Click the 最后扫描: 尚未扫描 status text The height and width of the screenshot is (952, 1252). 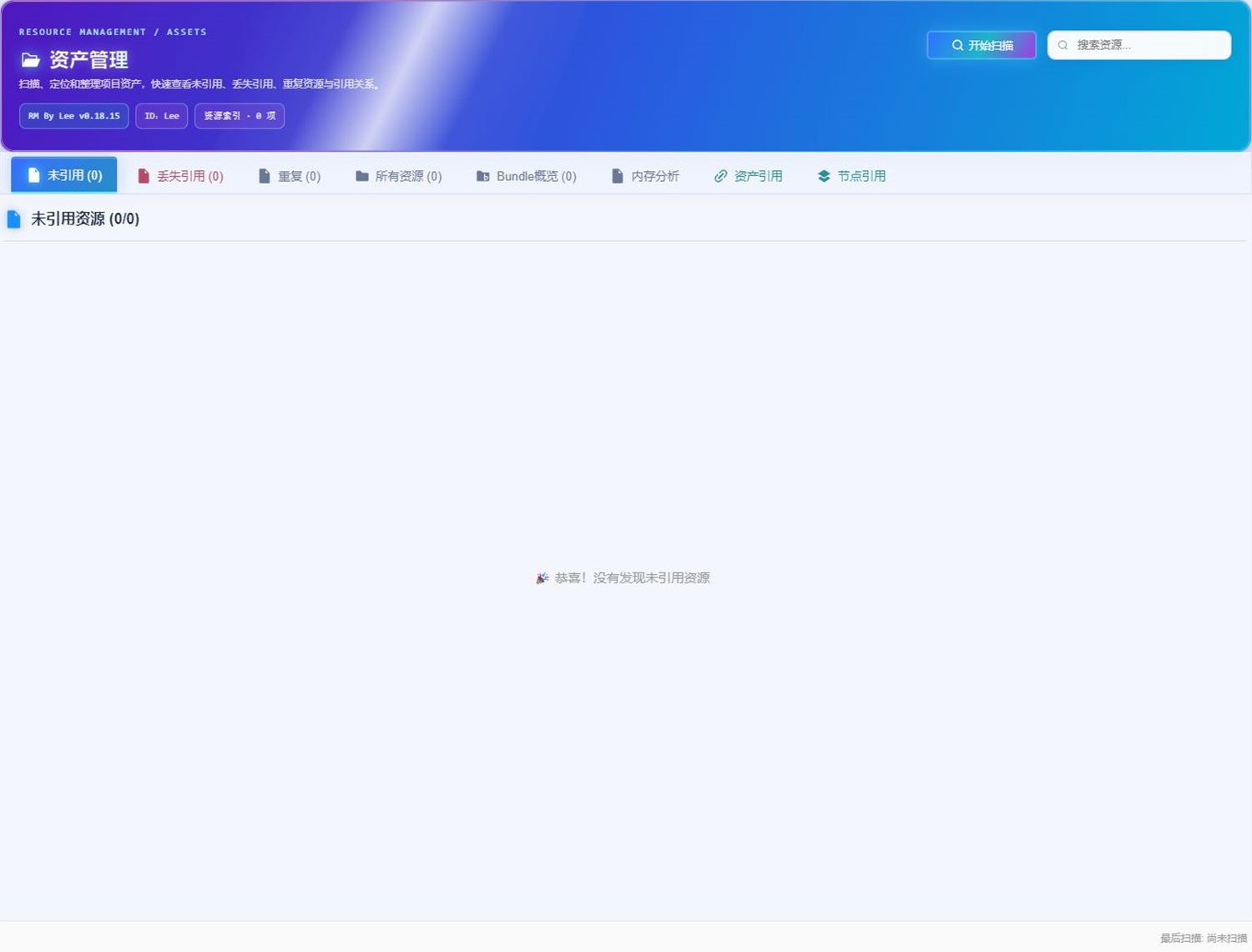point(1204,939)
